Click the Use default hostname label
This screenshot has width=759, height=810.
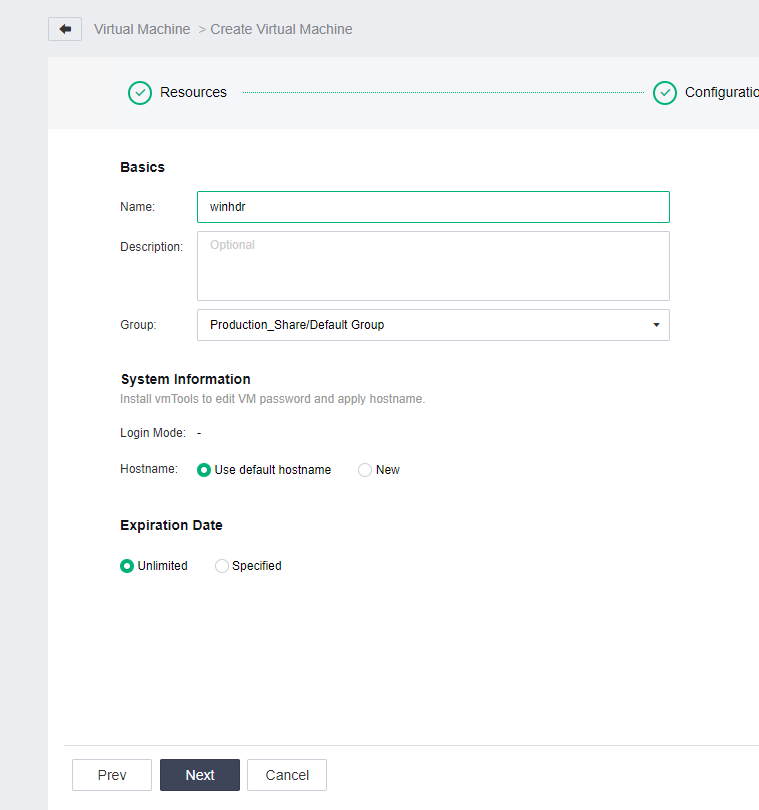273,470
